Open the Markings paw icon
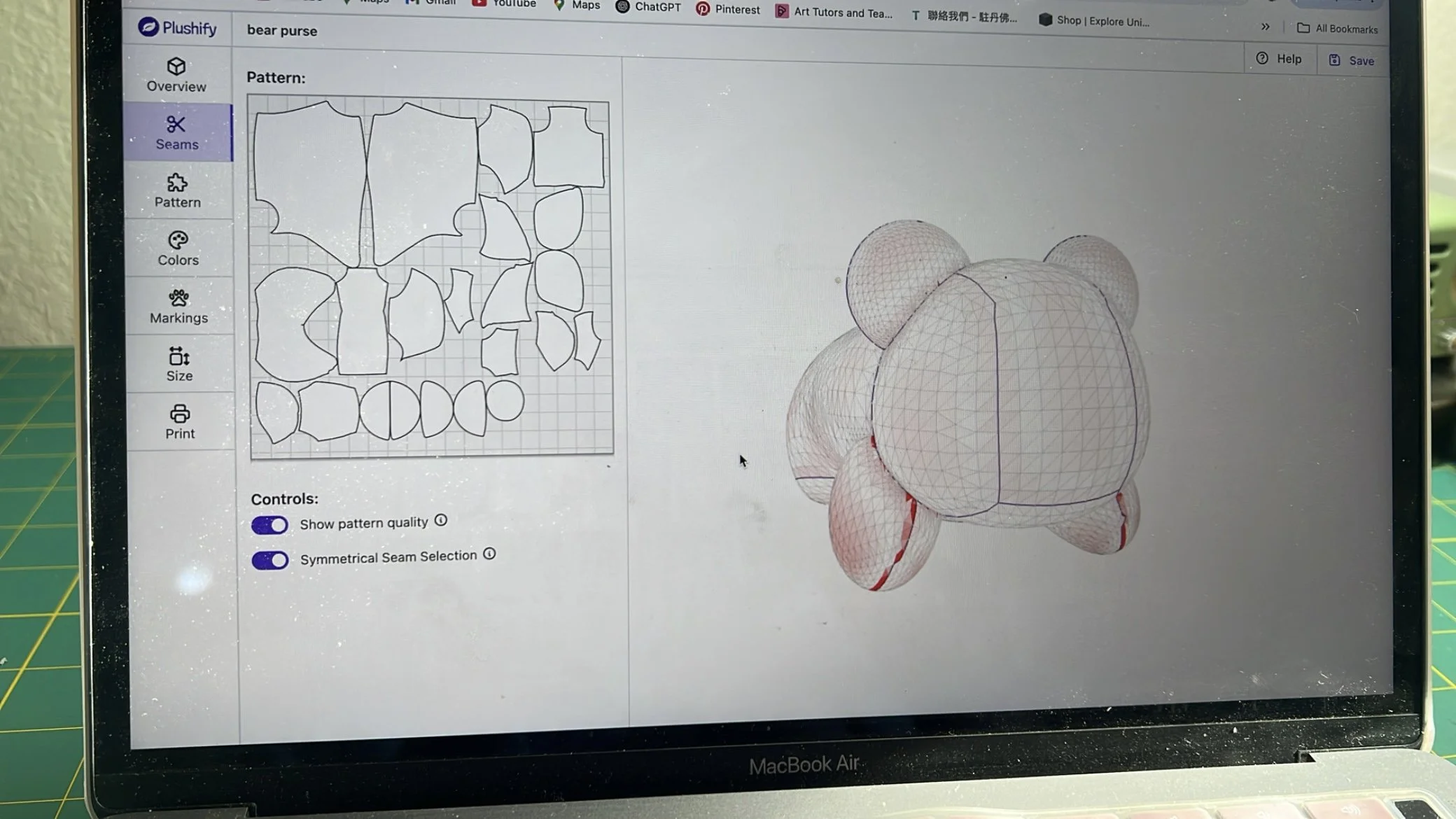Image resolution: width=1456 pixels, height=819 pixels. click(x=178, y=299)
